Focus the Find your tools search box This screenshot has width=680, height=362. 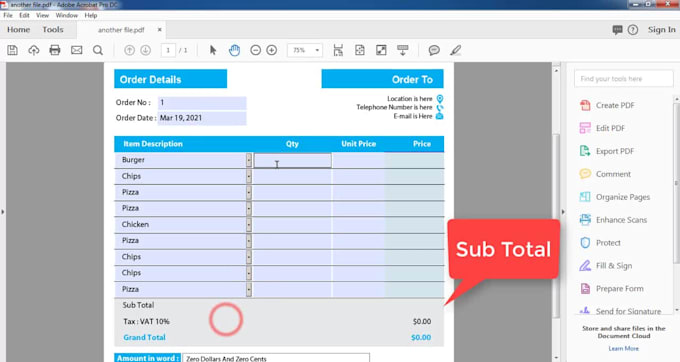[x=624, y=79]
